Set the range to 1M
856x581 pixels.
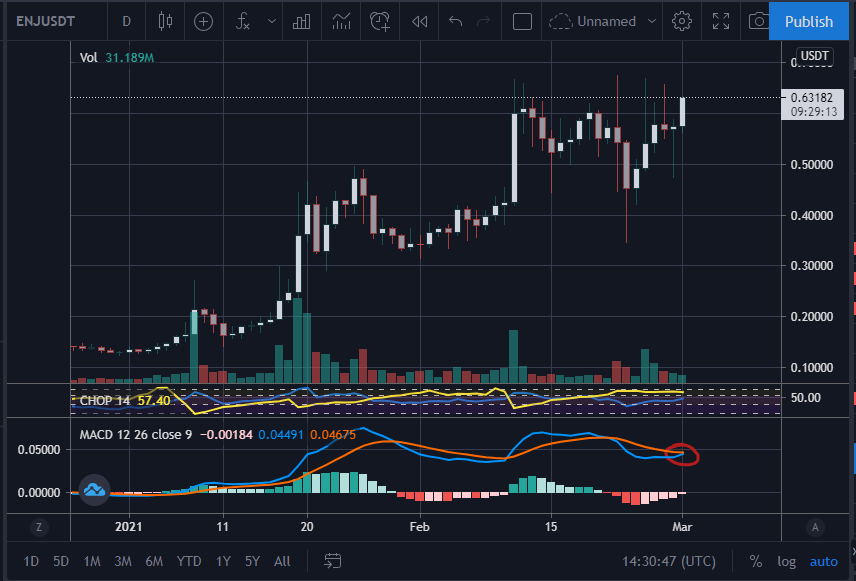click(92, 561)
